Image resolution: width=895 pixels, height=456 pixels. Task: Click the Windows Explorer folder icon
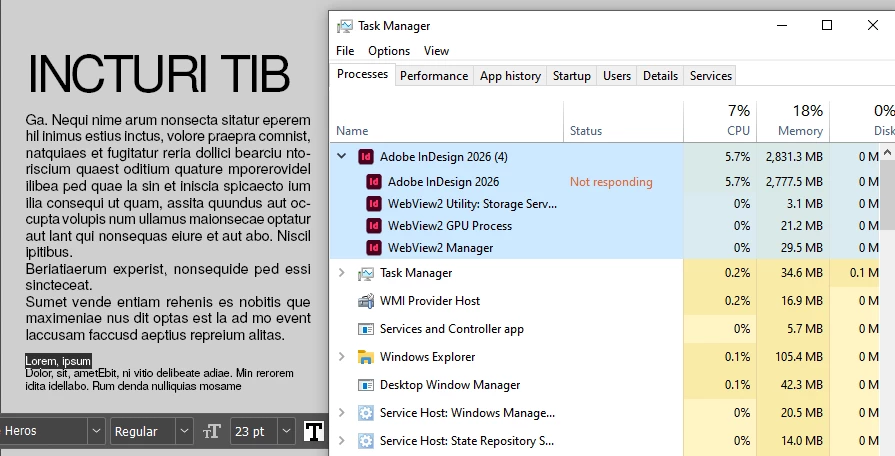pos(365,357)
